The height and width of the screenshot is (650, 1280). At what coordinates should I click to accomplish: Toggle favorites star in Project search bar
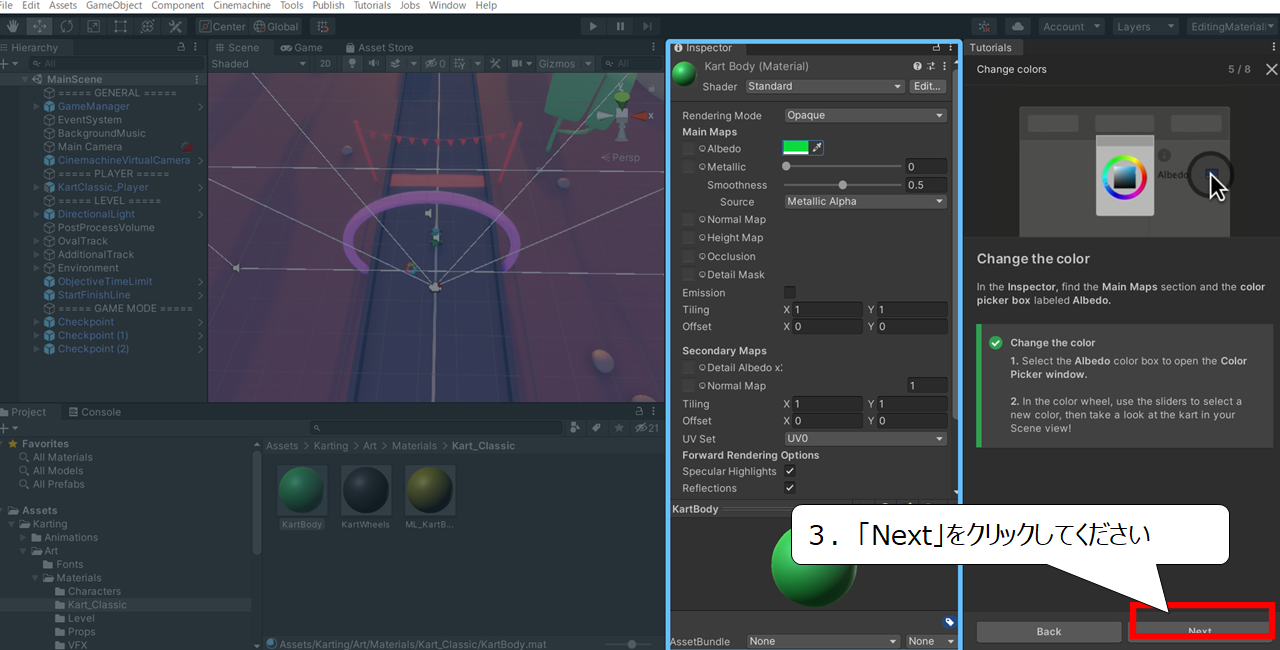618,428
